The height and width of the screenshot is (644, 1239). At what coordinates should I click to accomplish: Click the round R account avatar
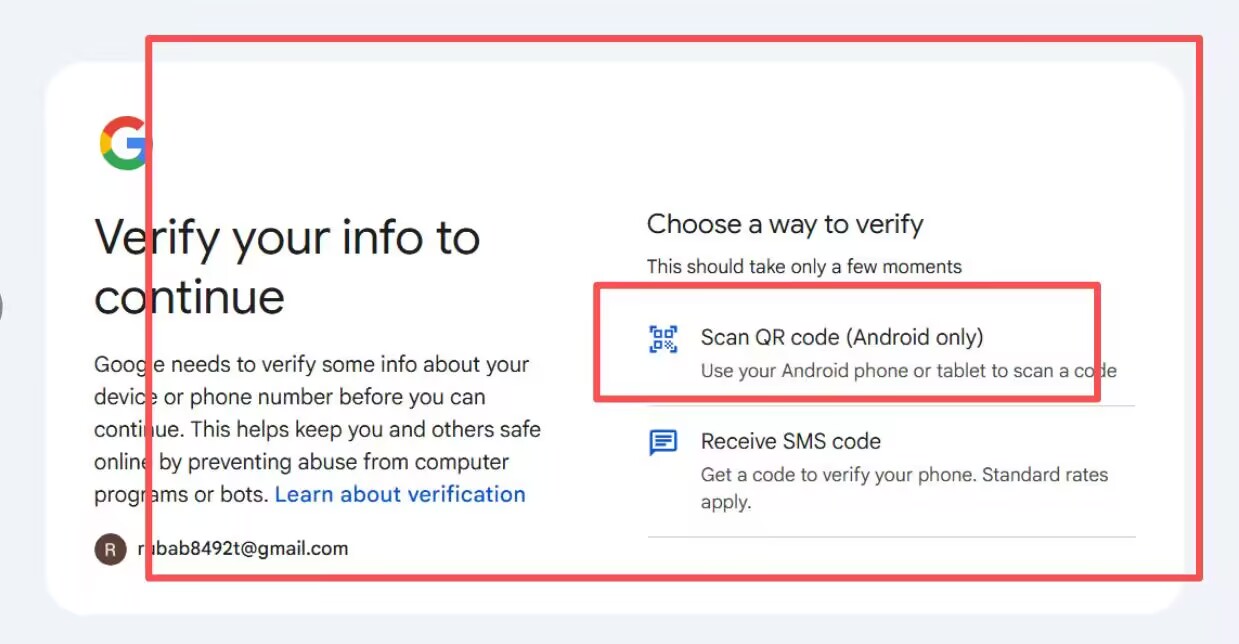tap(110, 549)
